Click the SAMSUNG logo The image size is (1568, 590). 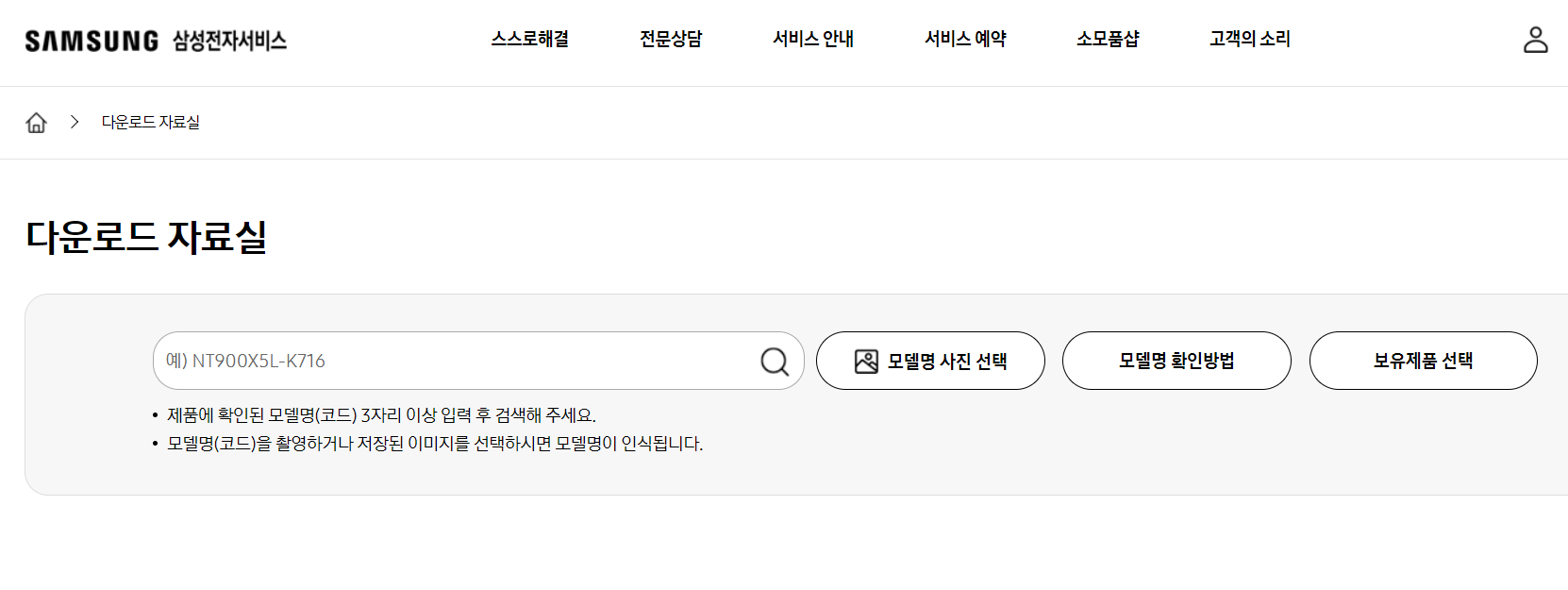point(91,41)
